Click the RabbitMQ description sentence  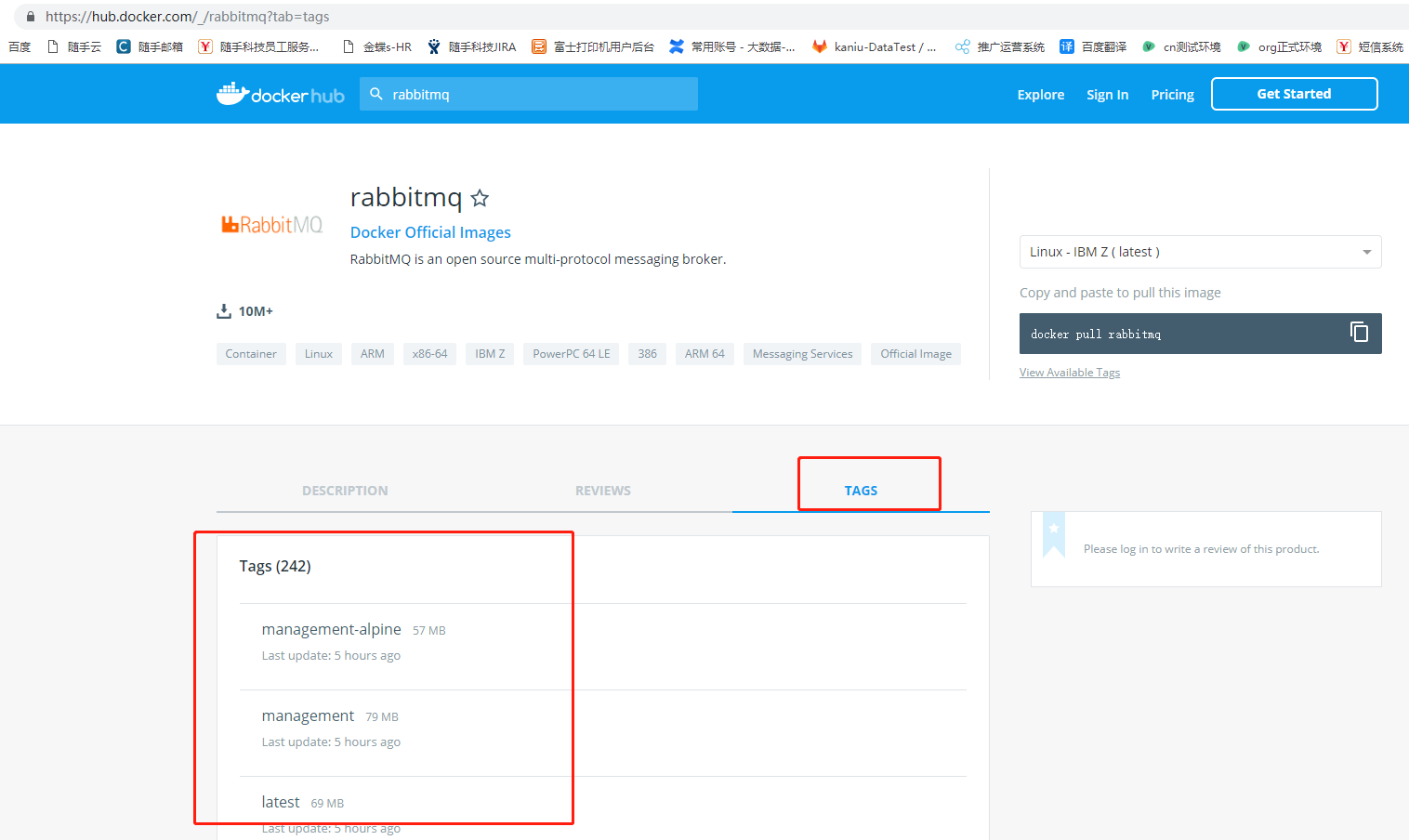538,259
